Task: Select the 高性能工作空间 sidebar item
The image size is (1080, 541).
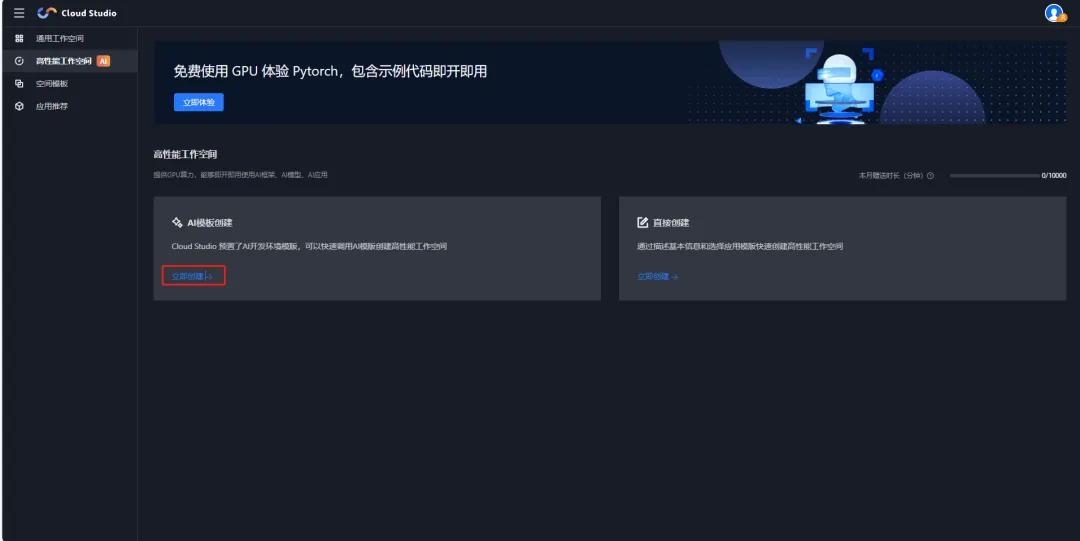Action: tap(70, 61)
